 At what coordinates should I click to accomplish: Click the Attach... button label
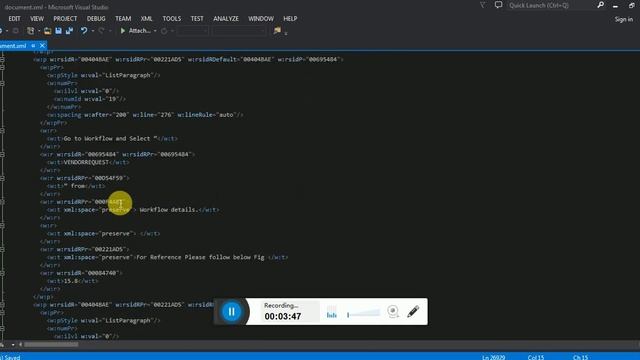[x=140, y=31]
